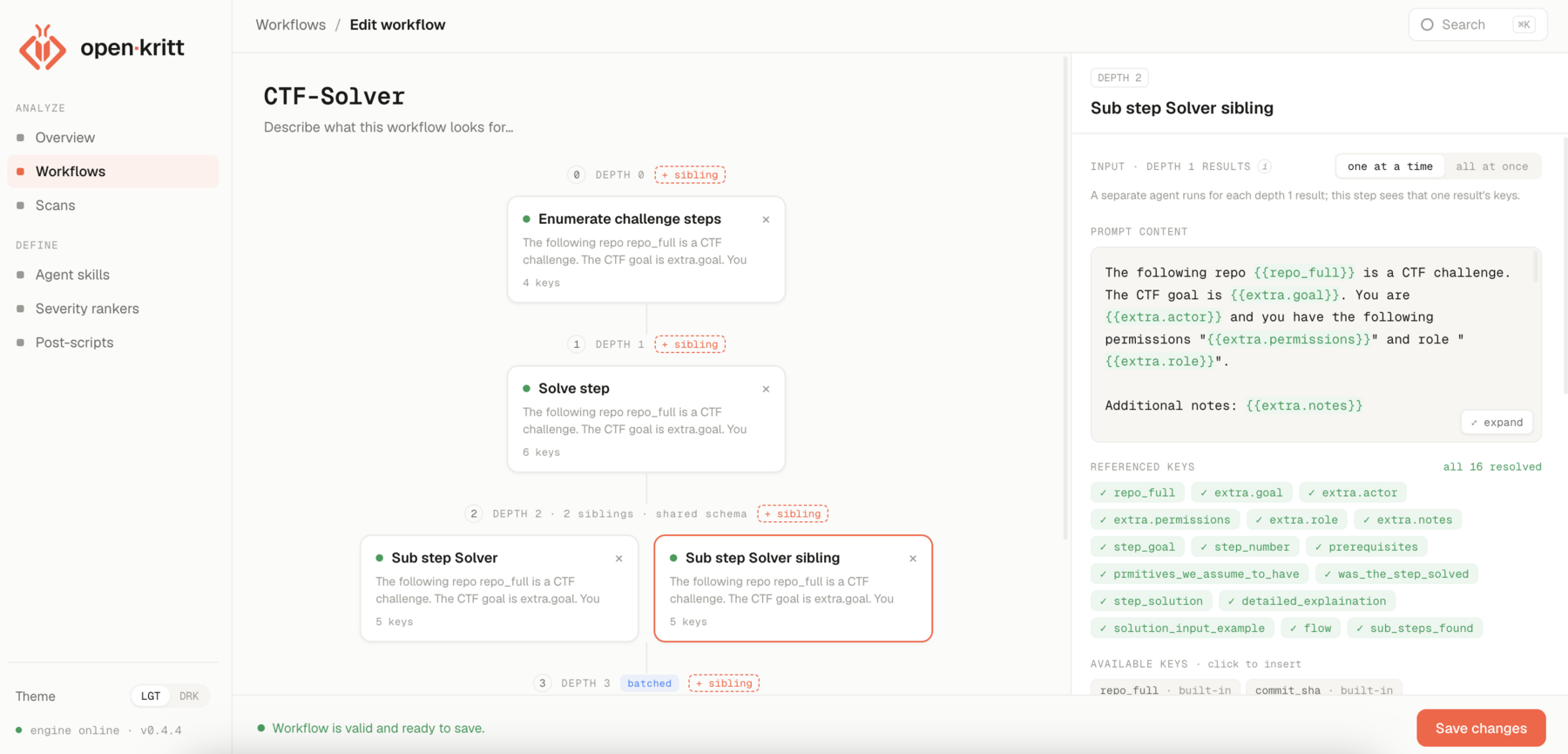Click the workflow description field
The width and height of the screenshot is (1568, 754).
389,127
